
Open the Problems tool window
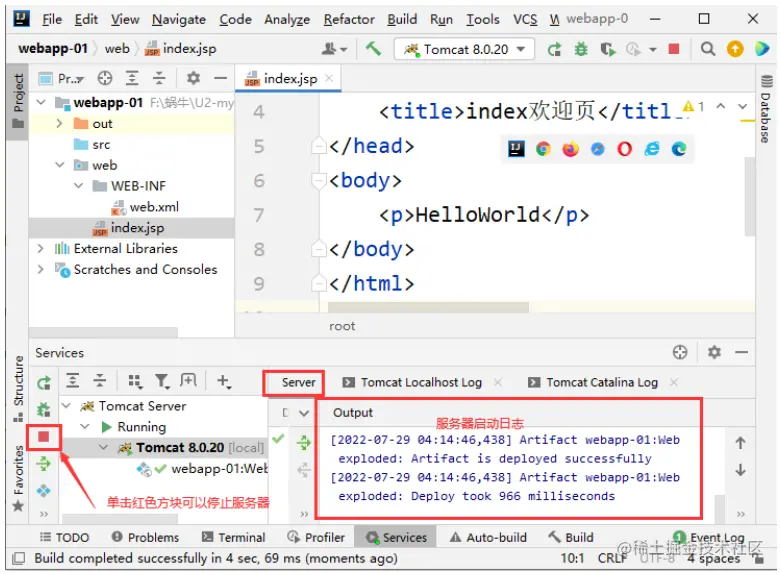pos(145,537)
